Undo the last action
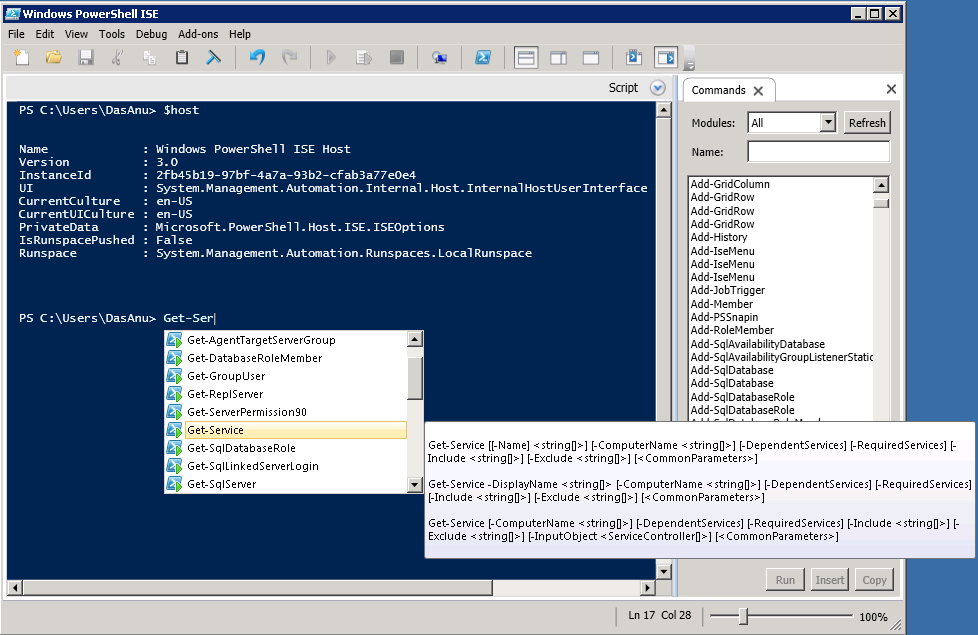 point(257,58)
